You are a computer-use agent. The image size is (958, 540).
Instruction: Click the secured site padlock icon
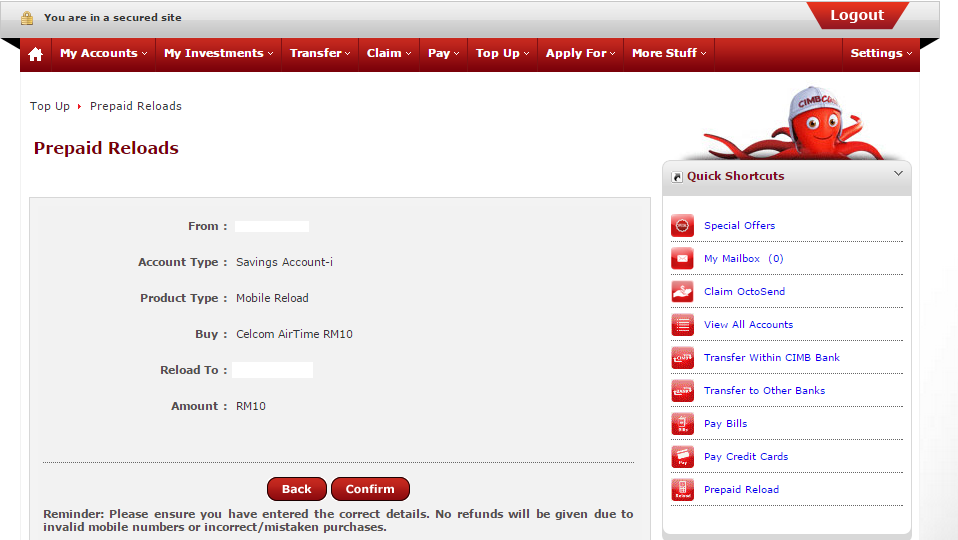[27, 18]
